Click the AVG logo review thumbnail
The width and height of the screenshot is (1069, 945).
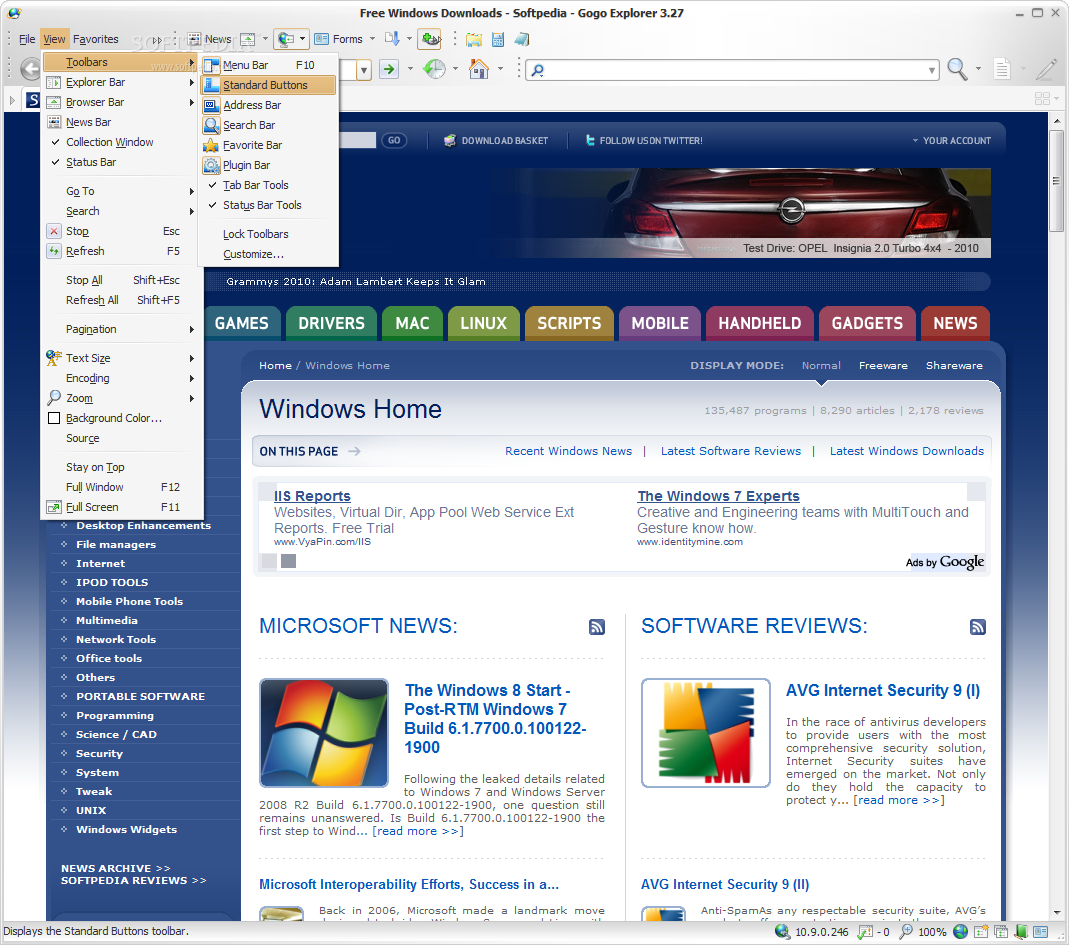[706, 733]
